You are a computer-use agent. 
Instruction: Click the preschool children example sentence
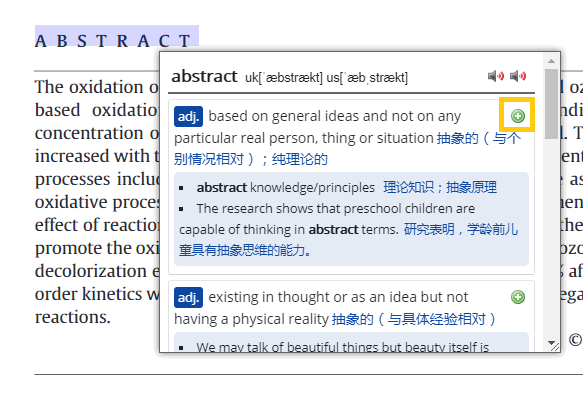[327, 219]
